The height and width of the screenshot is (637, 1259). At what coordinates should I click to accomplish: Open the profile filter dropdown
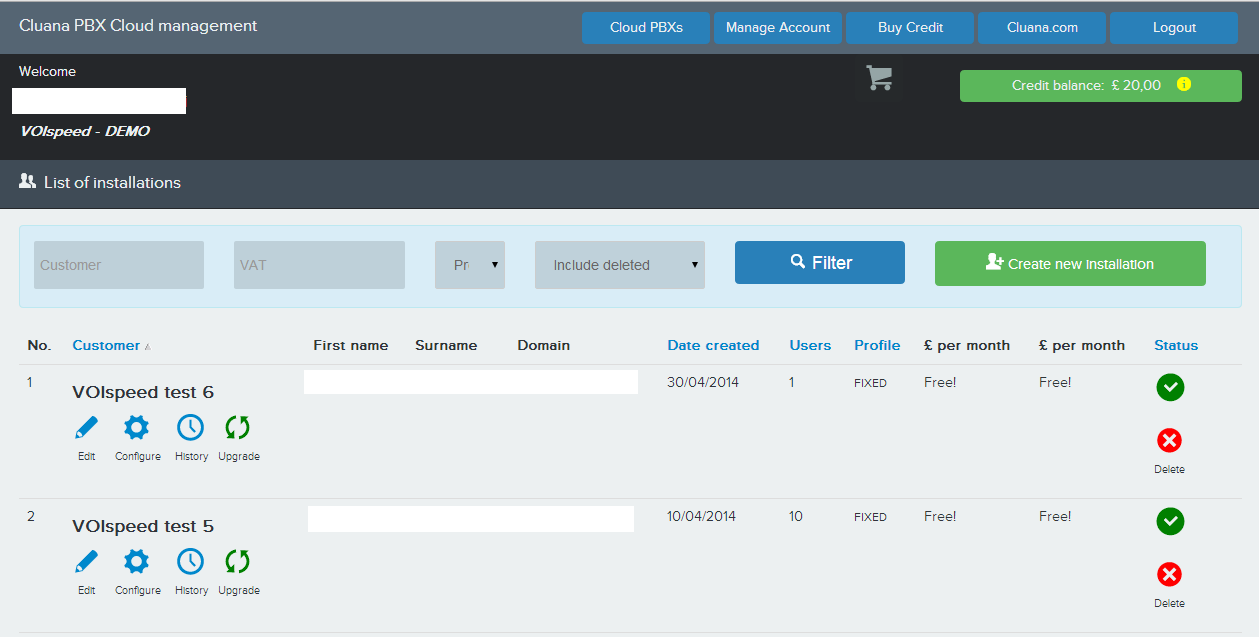click(x=470, y=265)
